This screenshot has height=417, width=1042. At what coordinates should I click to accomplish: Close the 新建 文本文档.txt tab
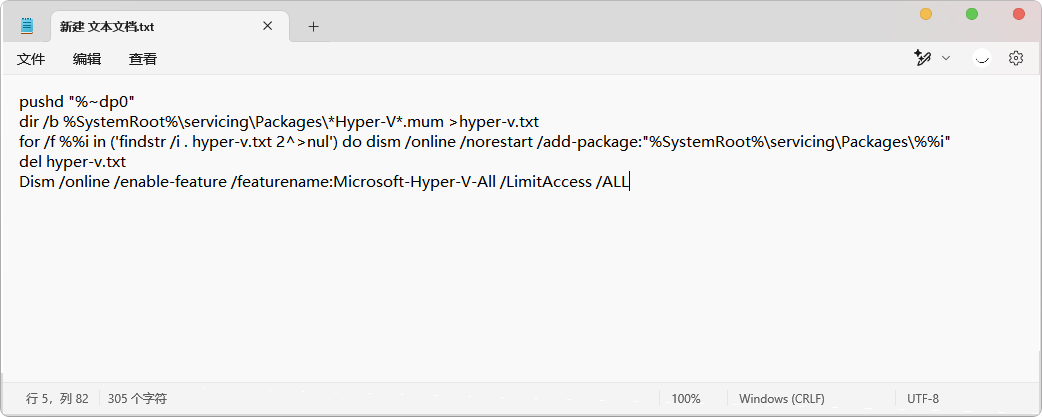click(267, 26)
